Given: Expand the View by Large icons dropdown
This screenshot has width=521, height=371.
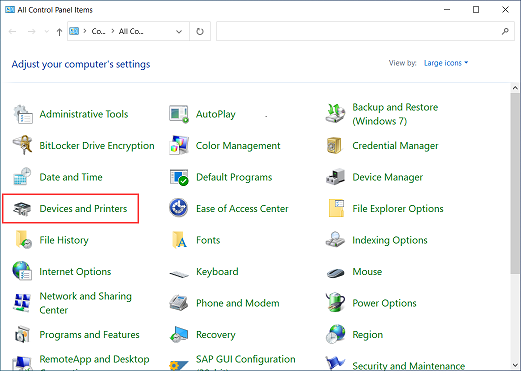Looking at the screenshot, I should [x=446, y=63].
